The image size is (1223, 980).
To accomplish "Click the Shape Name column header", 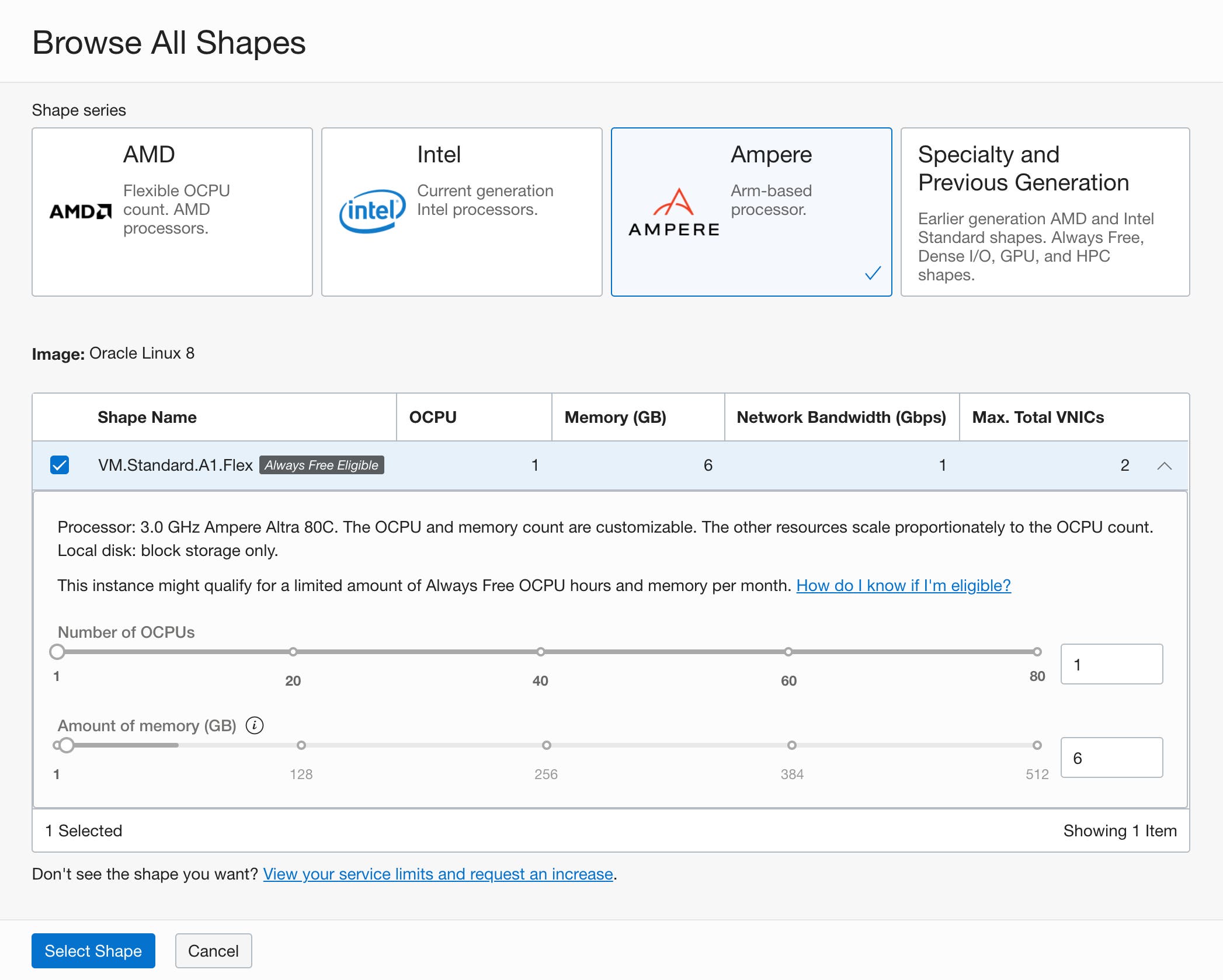I will tap(147, 417).
